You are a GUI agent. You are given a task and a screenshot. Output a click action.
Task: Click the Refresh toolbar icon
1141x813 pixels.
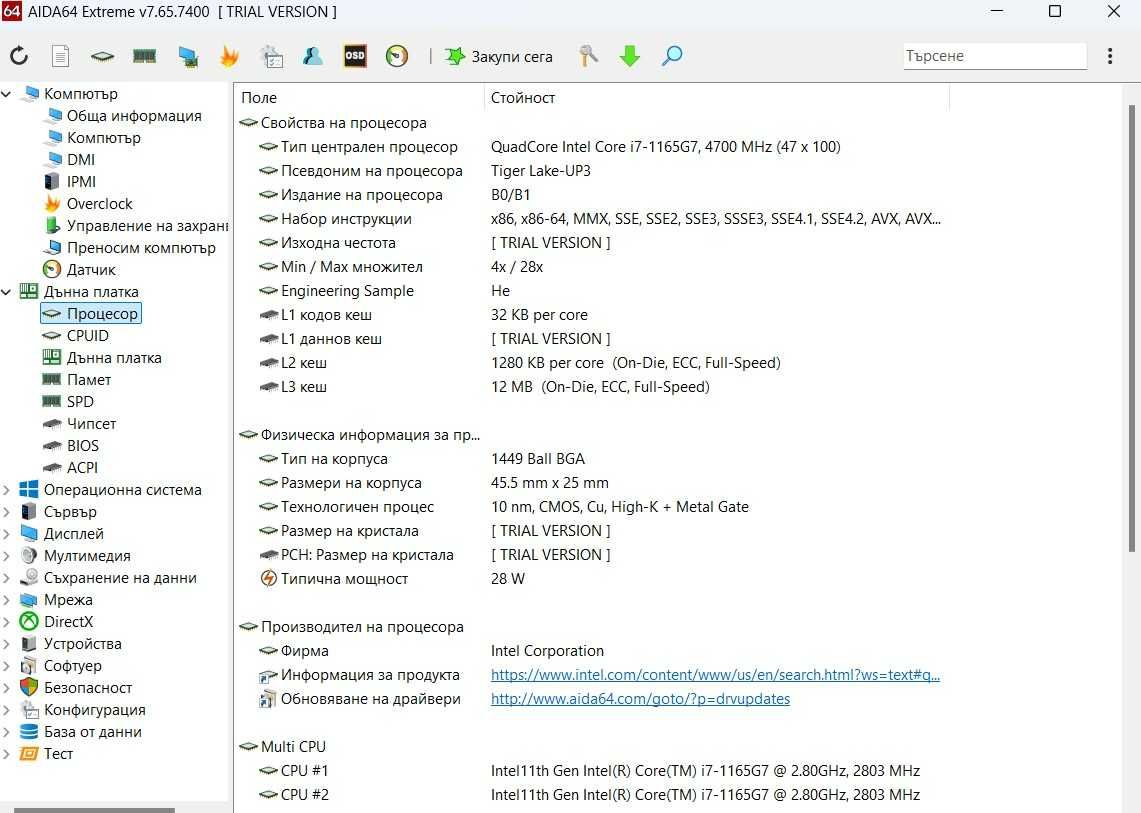pyautogui.click(x=19, y=55)
